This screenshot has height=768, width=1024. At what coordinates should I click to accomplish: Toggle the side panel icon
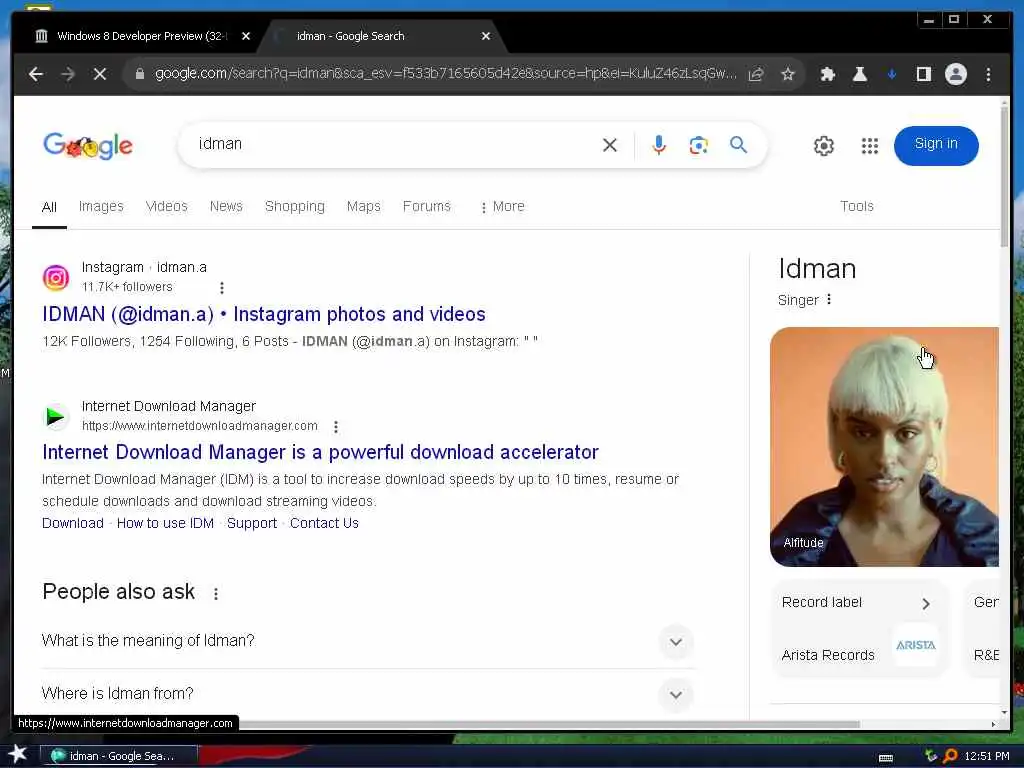click(x=923, y=74)
